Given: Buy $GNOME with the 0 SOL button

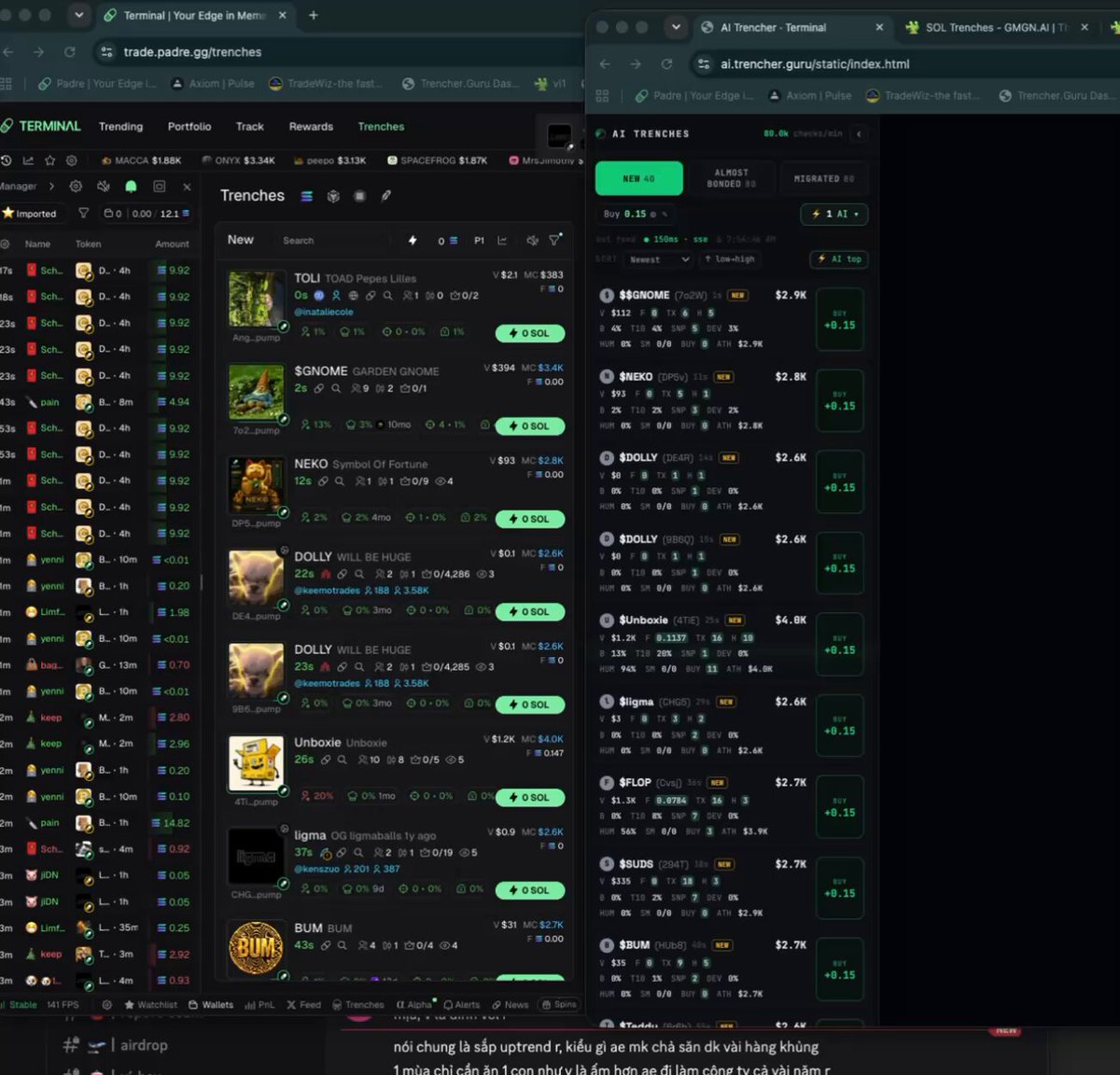Looking at the screenshot, I should tap(530, 426).
